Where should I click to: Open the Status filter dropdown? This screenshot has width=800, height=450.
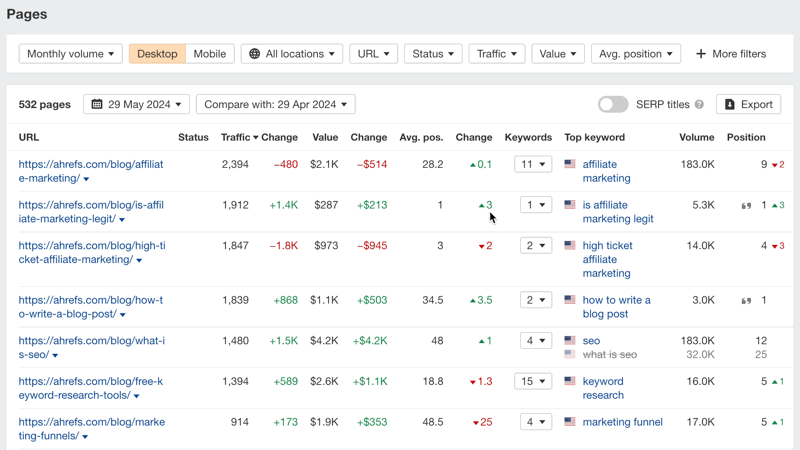click(433, 54)
